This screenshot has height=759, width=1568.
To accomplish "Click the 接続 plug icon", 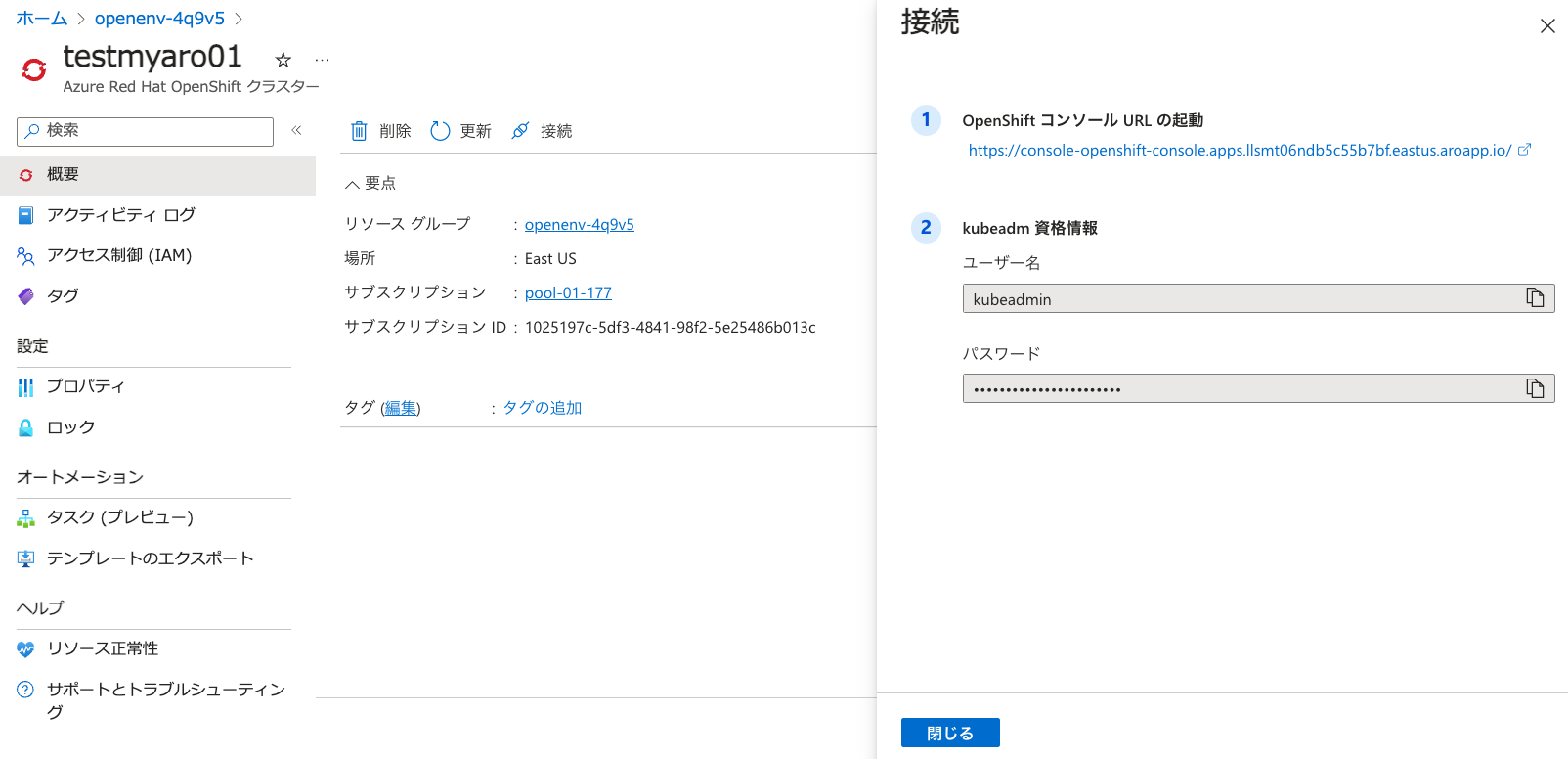I will (x=521, y=131).
